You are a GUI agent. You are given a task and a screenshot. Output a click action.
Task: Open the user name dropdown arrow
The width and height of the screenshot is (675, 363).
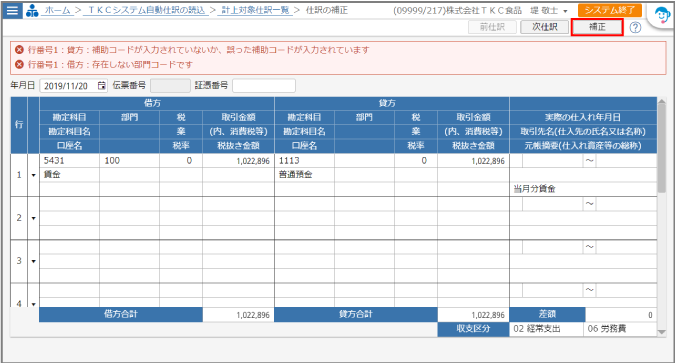click(x=565, y=11)
